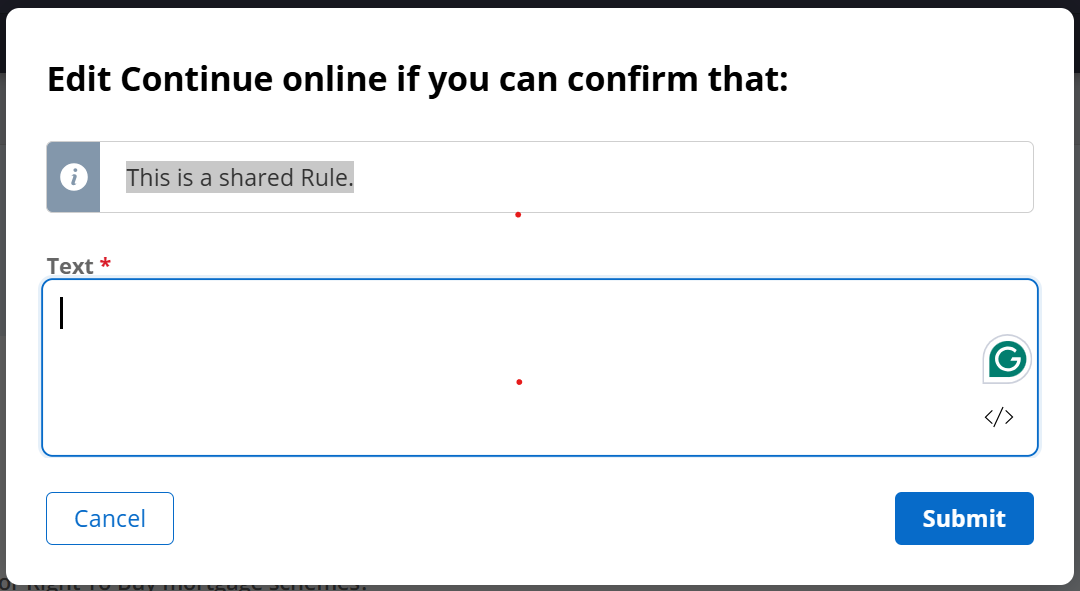Click the dark overlay above the dialog
This screenshot has width=1080, height=591.
tap(540, 3)
